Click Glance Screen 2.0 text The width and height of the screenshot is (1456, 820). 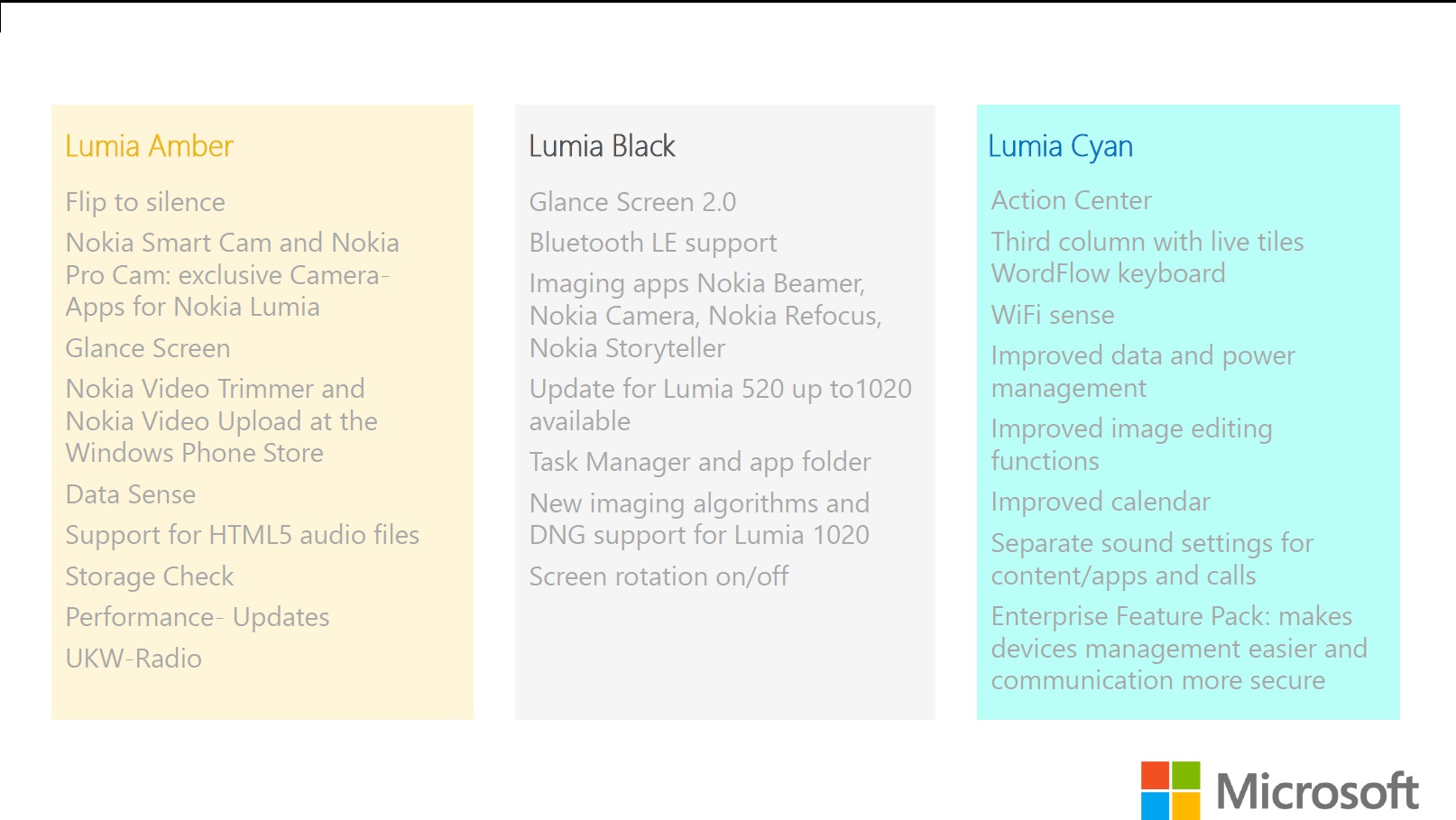point(632,202)
